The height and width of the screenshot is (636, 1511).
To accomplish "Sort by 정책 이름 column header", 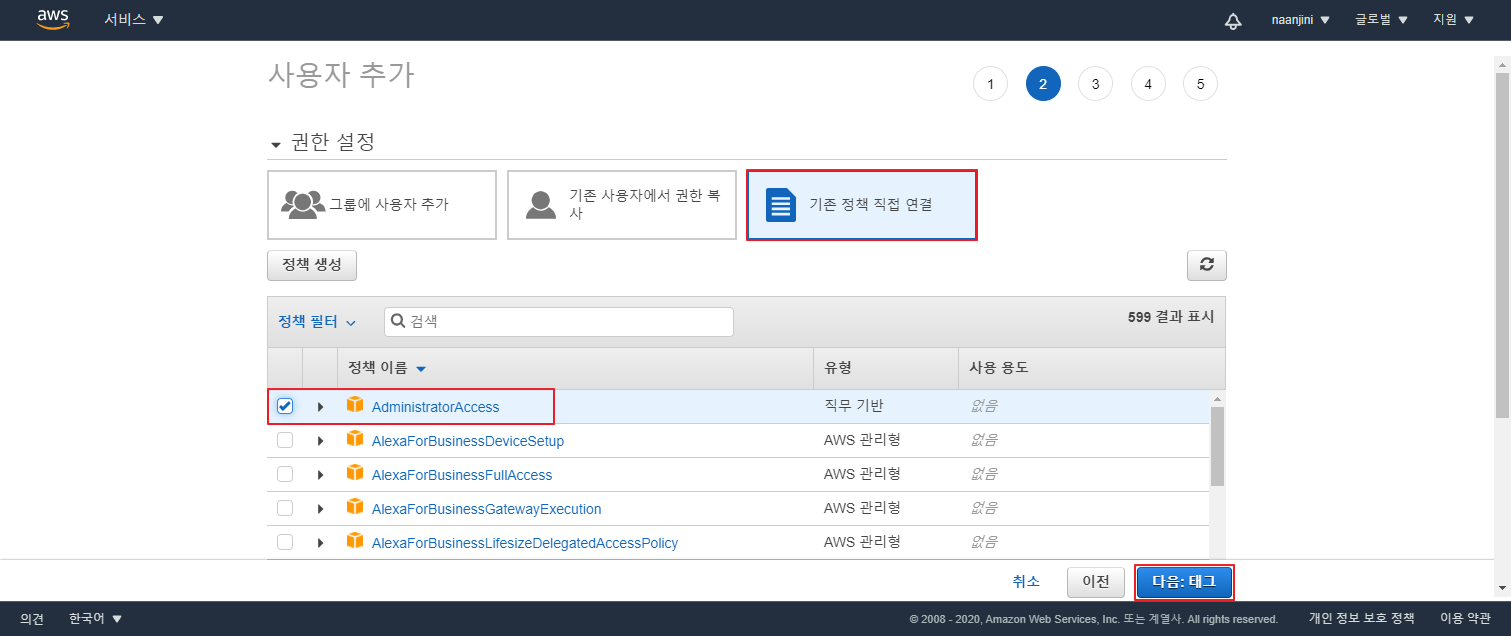I will pyautogui.click(x=386, y=368).
